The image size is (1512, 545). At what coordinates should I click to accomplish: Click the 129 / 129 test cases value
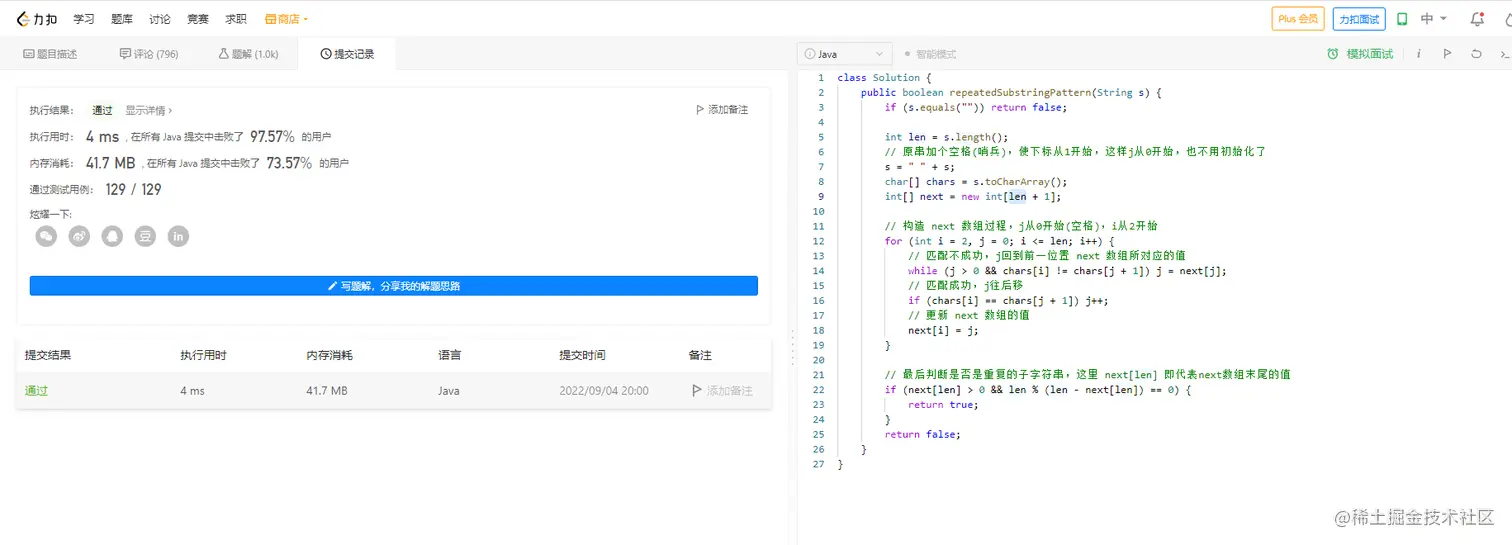[x=133, y=189]
